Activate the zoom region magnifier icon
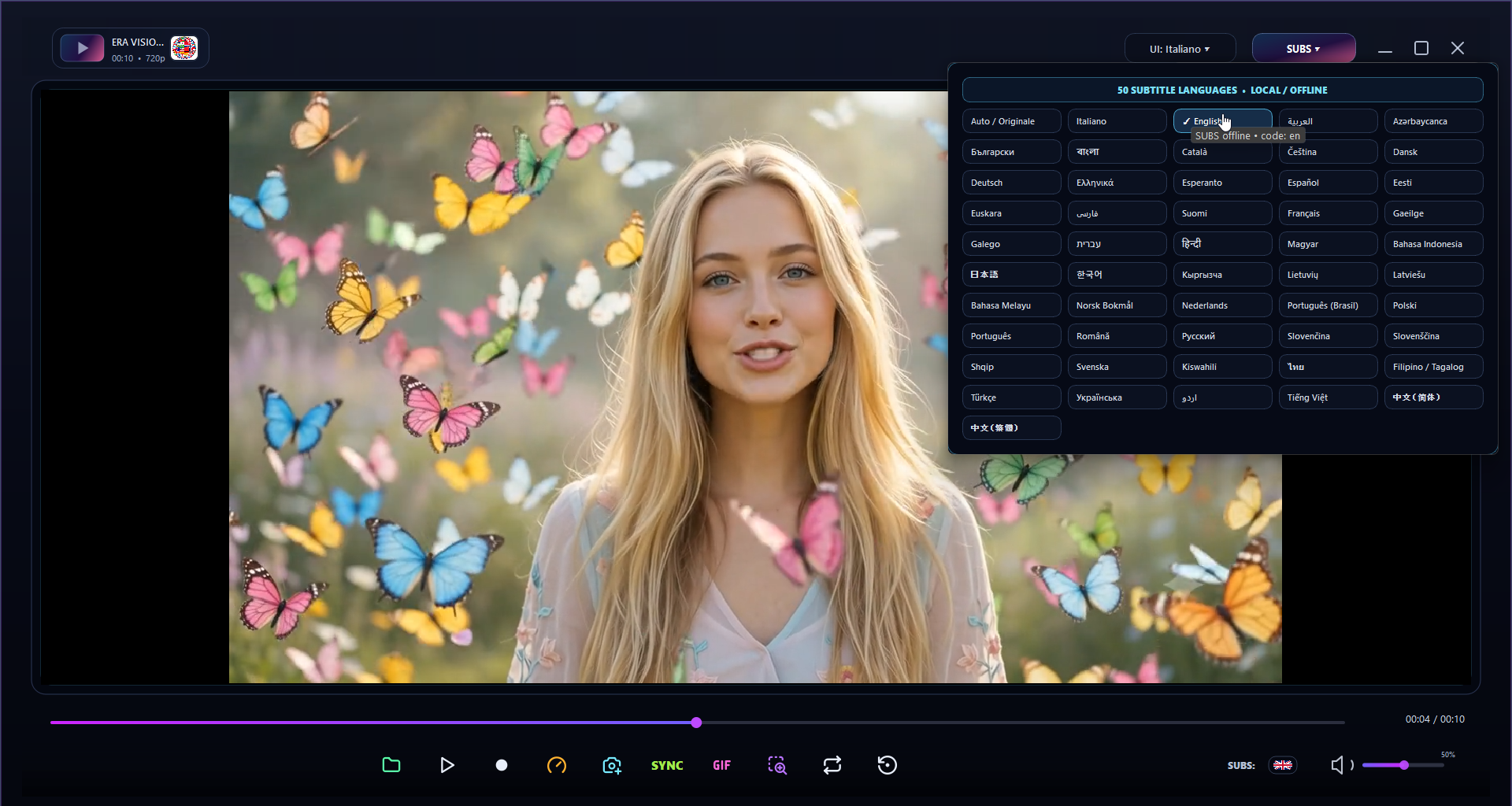Viewport: 1512px width, 806px height. (777, 765)
